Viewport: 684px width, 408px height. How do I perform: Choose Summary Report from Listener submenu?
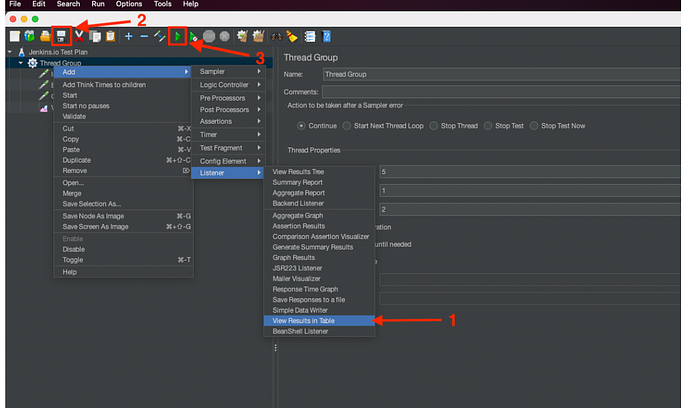[319, 182]
